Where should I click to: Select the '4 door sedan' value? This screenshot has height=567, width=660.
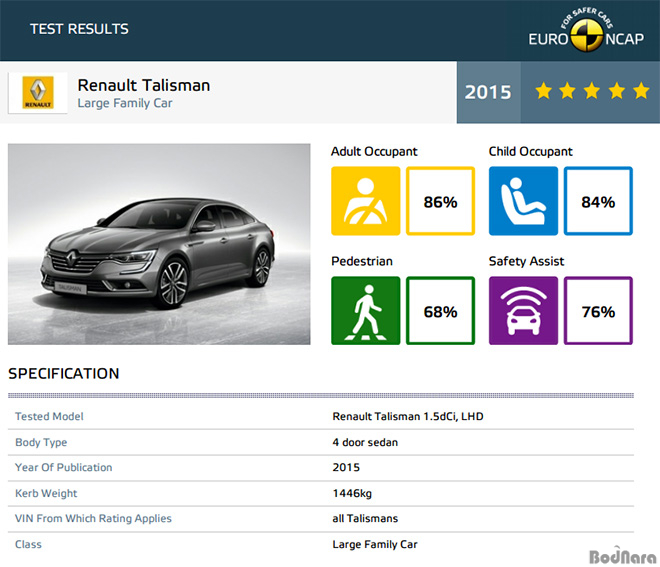(x=365, y=442)
